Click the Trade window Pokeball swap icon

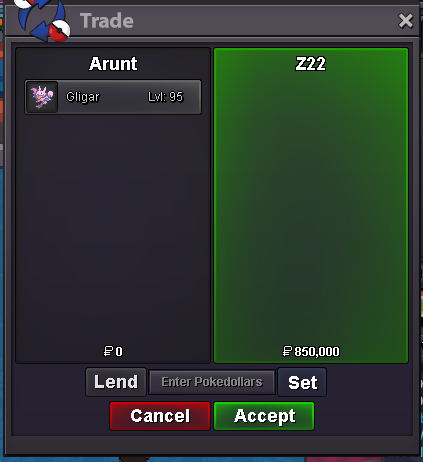(43, 20)
